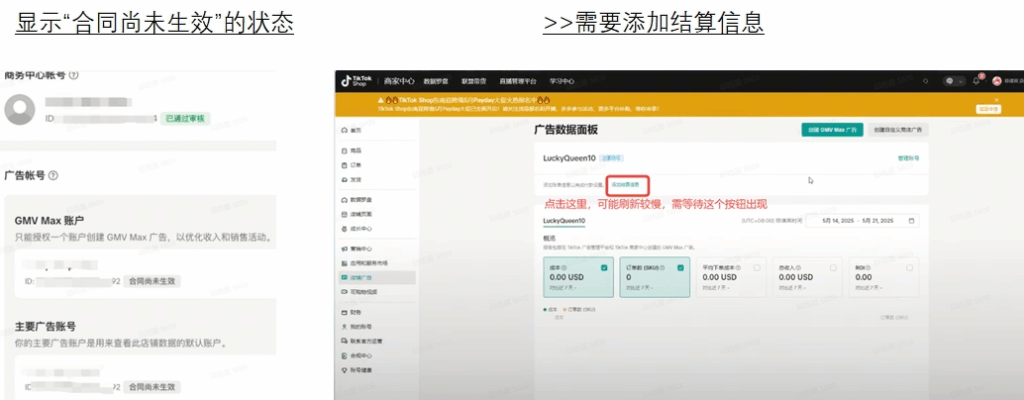Image resolution: width=1024 pixels, height=400 pixels.
Task: Open 发货 in the sidebar
Action: [x=351, y=179]
